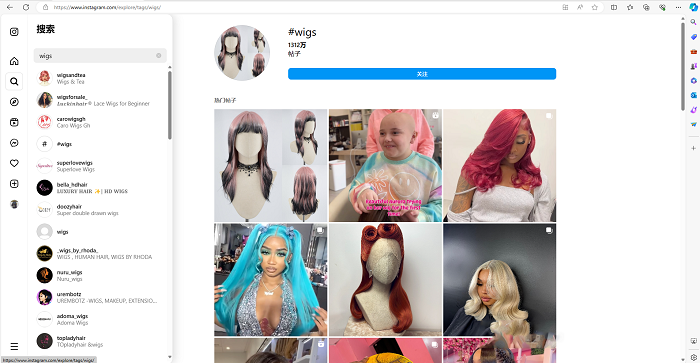Click the create new post icon
The image size is (700, 363).
point(14,184)
